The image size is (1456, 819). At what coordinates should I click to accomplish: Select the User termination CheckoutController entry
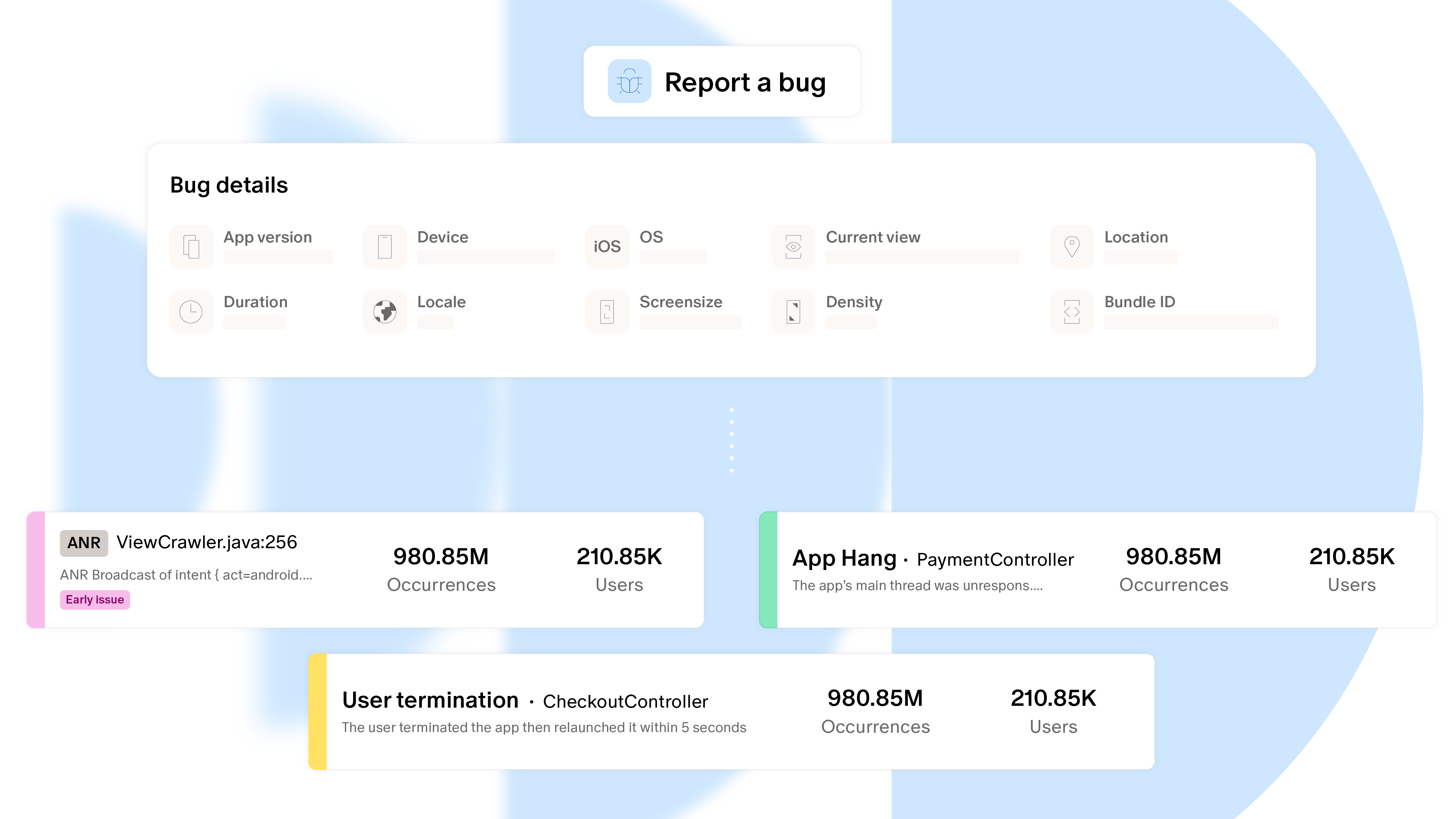click(x=525, y=700)
